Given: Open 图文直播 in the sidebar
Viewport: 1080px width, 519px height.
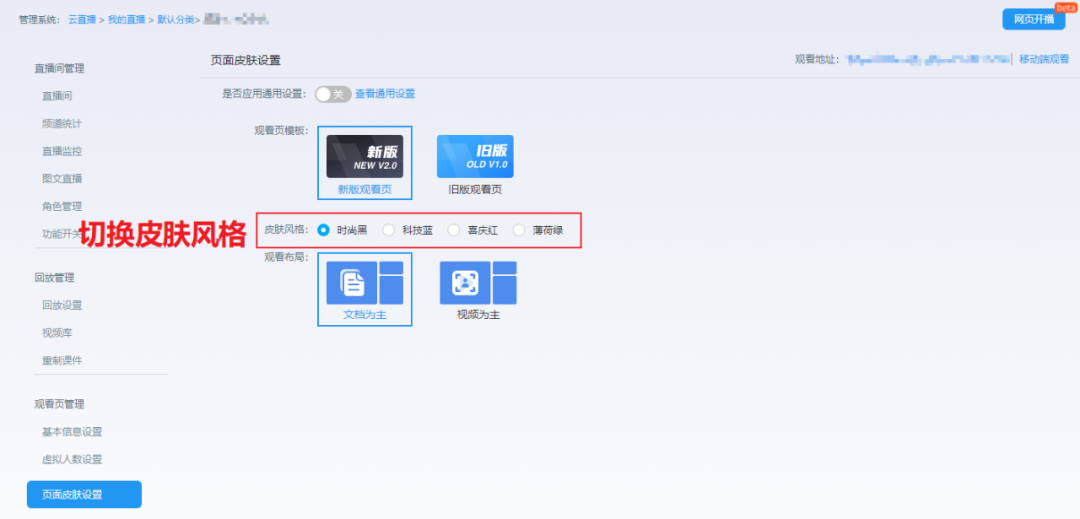Looking at the screenshot, I should tap(62, 179).
